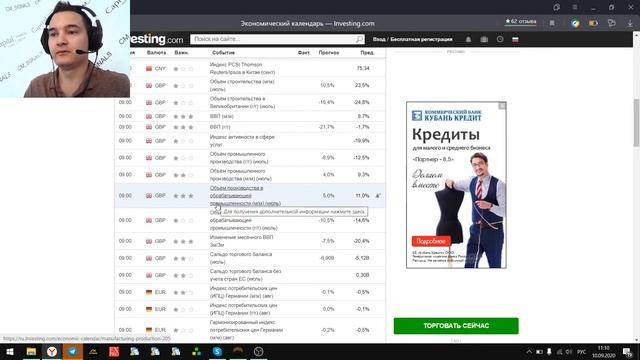
Task: Click the Индекс PCSI Thomson Reuters/Ipsos в Китае event
Action: [x=242, y=68]
